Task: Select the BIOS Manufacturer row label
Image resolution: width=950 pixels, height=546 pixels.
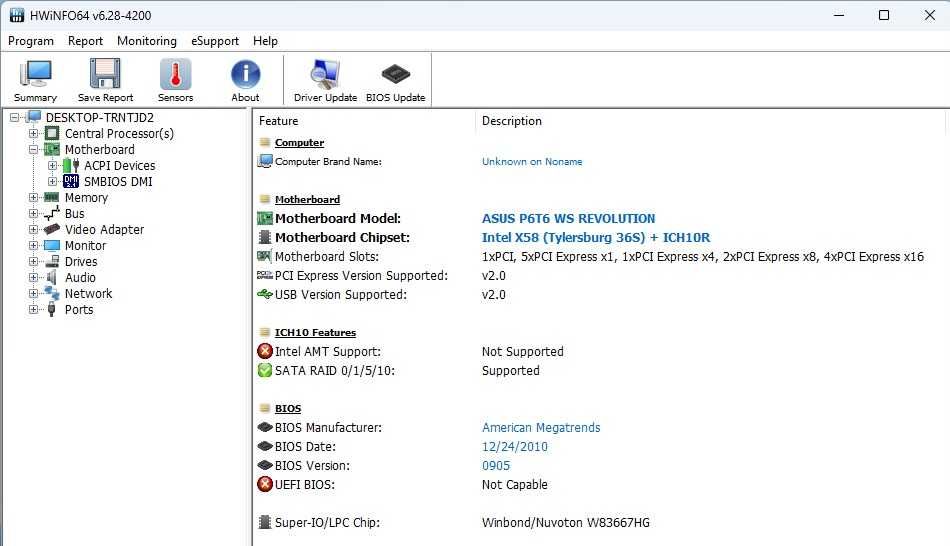Action: (x=328, y=427)
